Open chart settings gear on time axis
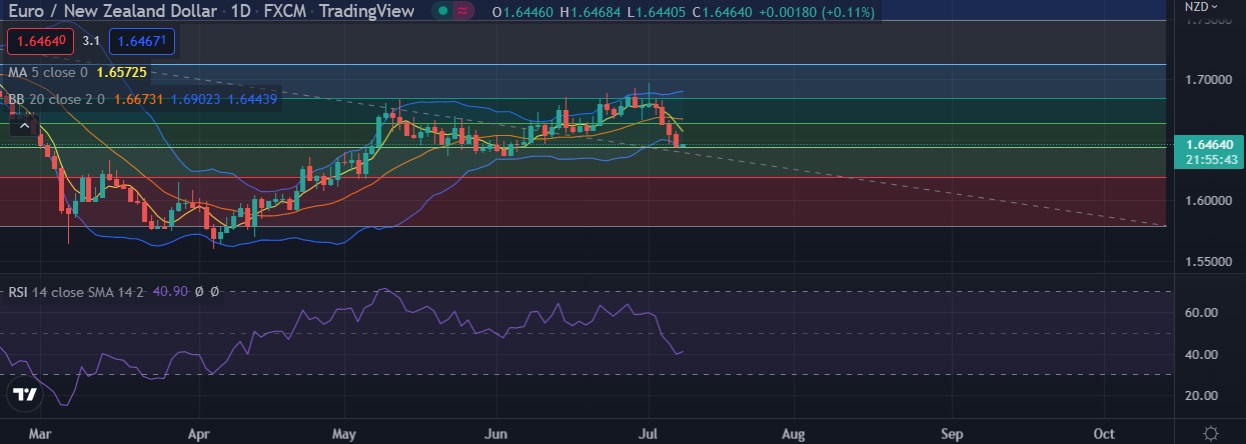 click(x=1211, y=434)
